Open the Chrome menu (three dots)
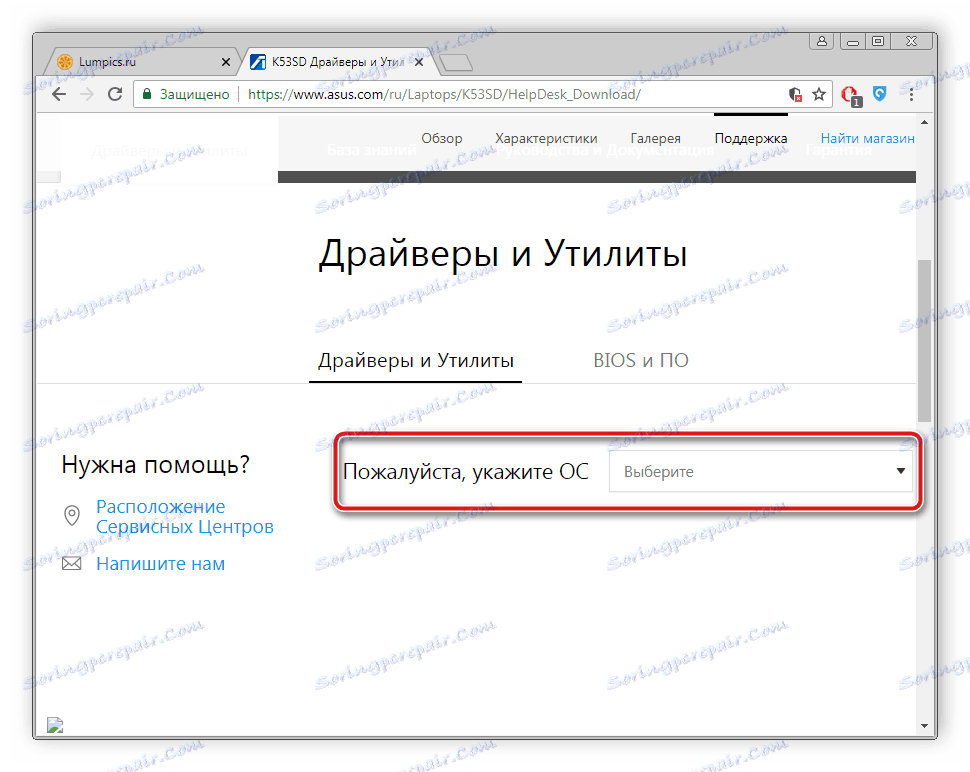The image size is (970, 772). (x=911, y=93)
